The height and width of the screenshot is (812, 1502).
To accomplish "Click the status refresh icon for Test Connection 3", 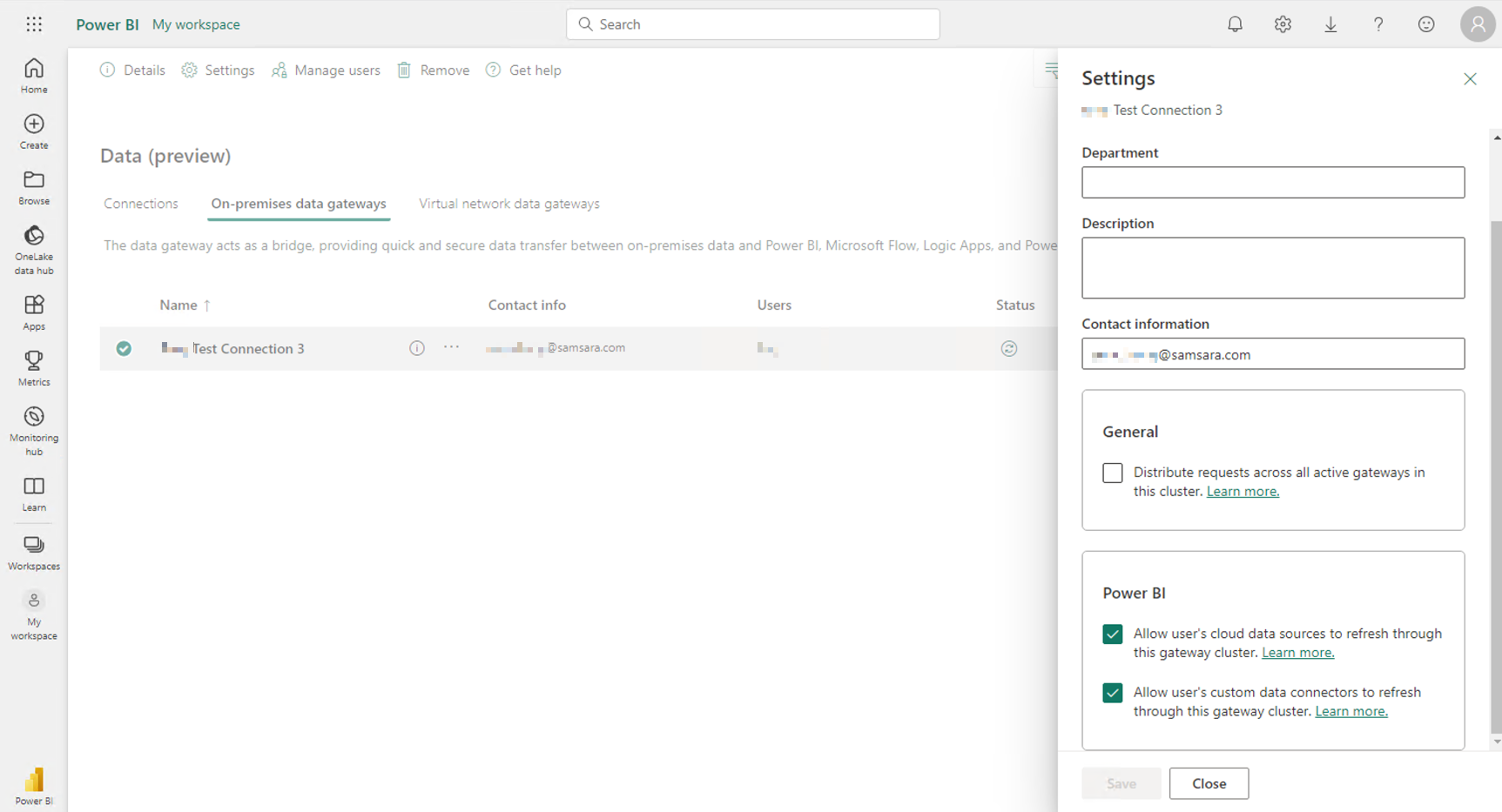I will (x=1008, y=348).
